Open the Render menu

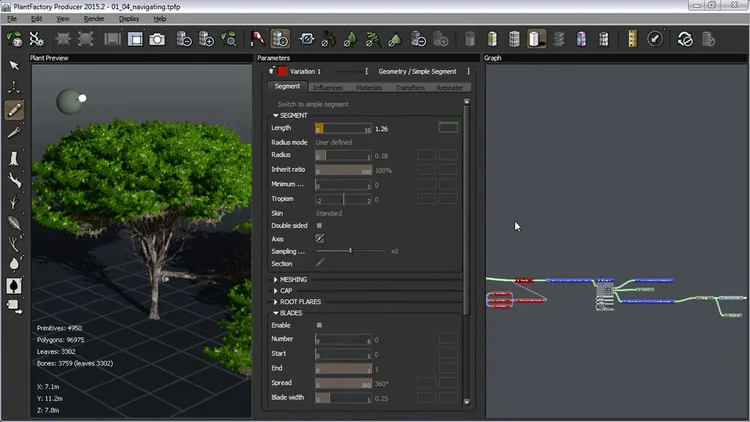click(x=94, y=19)
